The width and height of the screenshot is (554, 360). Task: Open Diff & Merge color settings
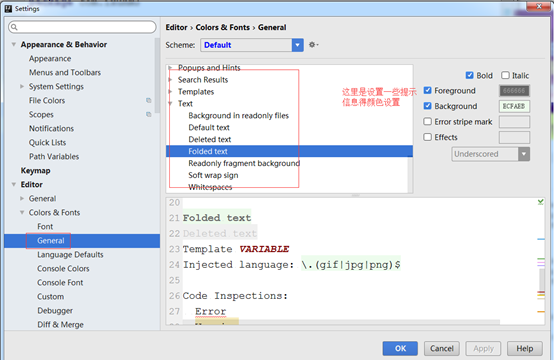pyautogui.click(x=60, y=325)
